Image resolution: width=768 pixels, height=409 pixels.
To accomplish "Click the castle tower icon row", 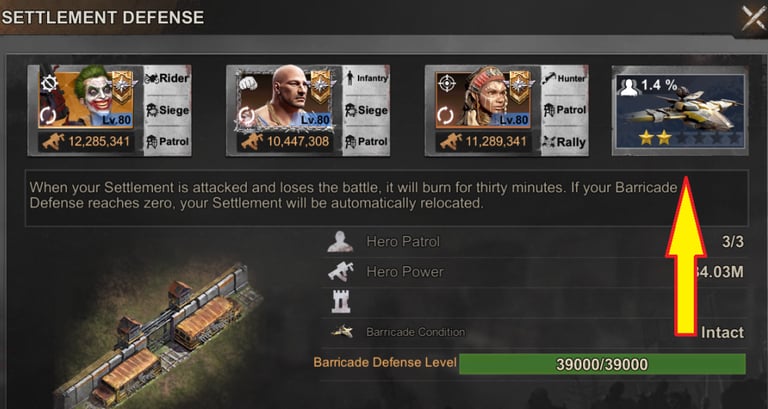I will coord(536,302).
